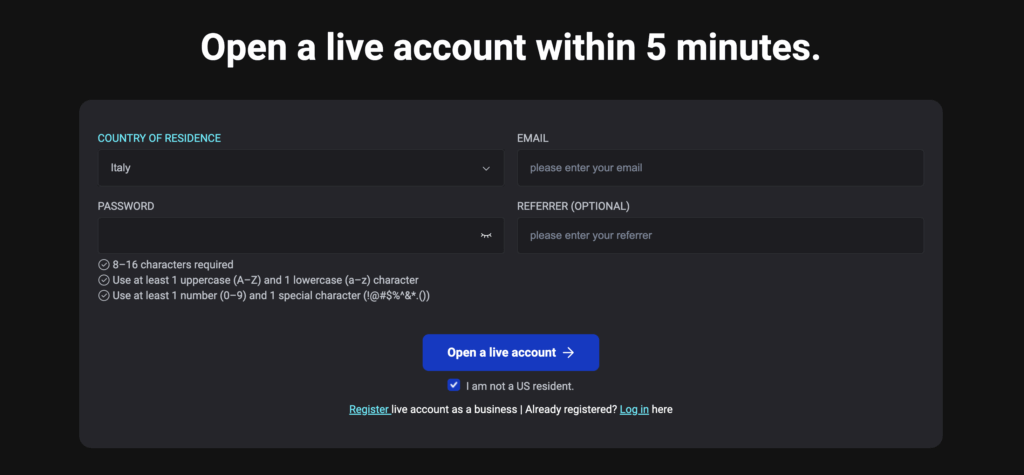Click into the password input field
Screen dimensions: 1024x475
click(x=285, y=236)
